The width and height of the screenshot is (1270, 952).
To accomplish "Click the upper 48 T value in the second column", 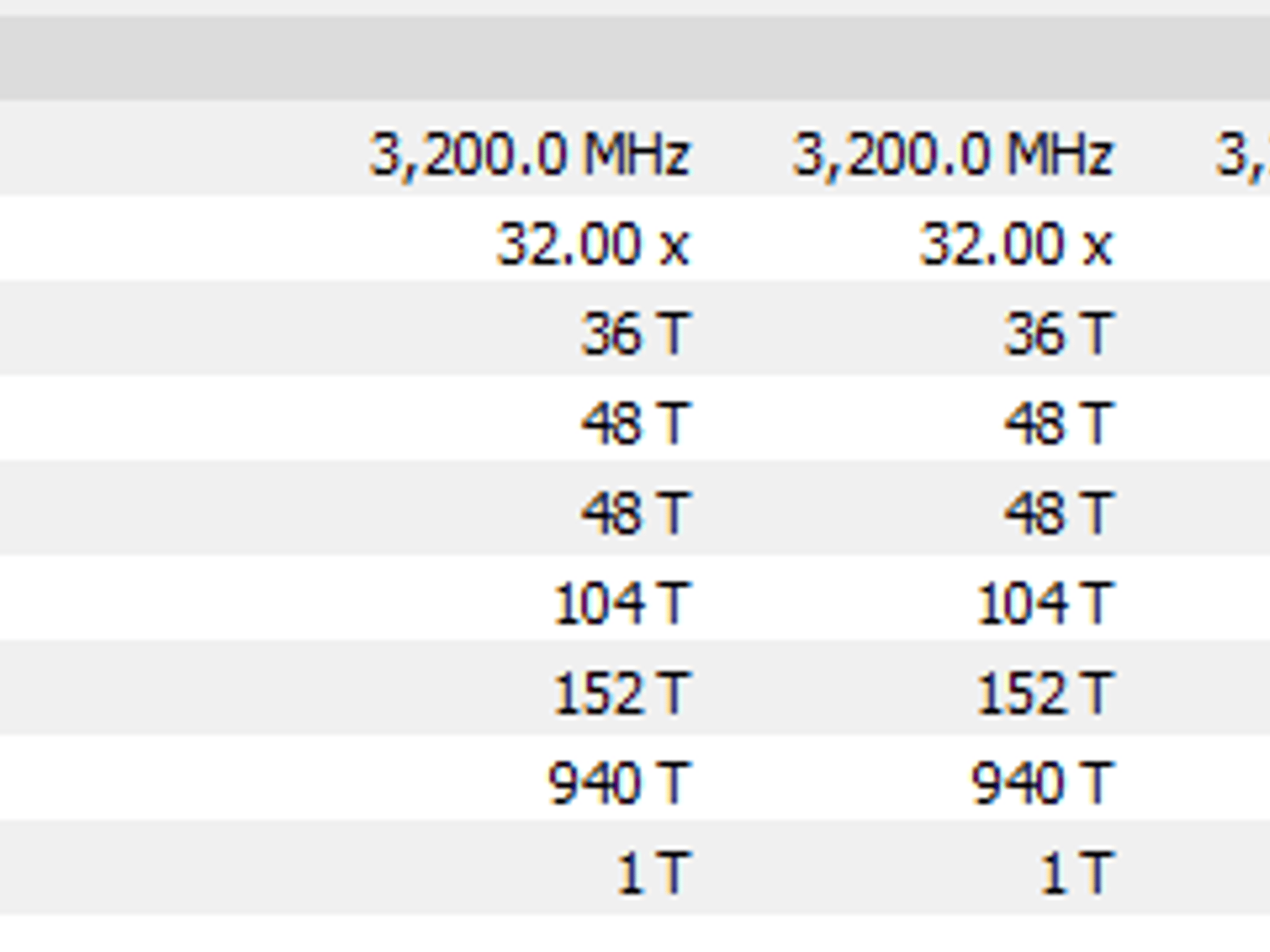I will click(x=1059, y=424).
